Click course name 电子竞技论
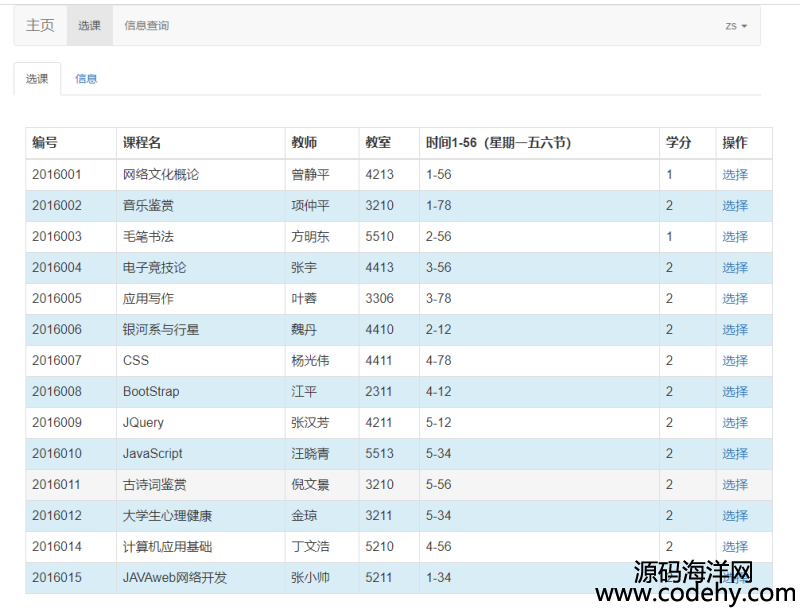 tap(155, 267)
